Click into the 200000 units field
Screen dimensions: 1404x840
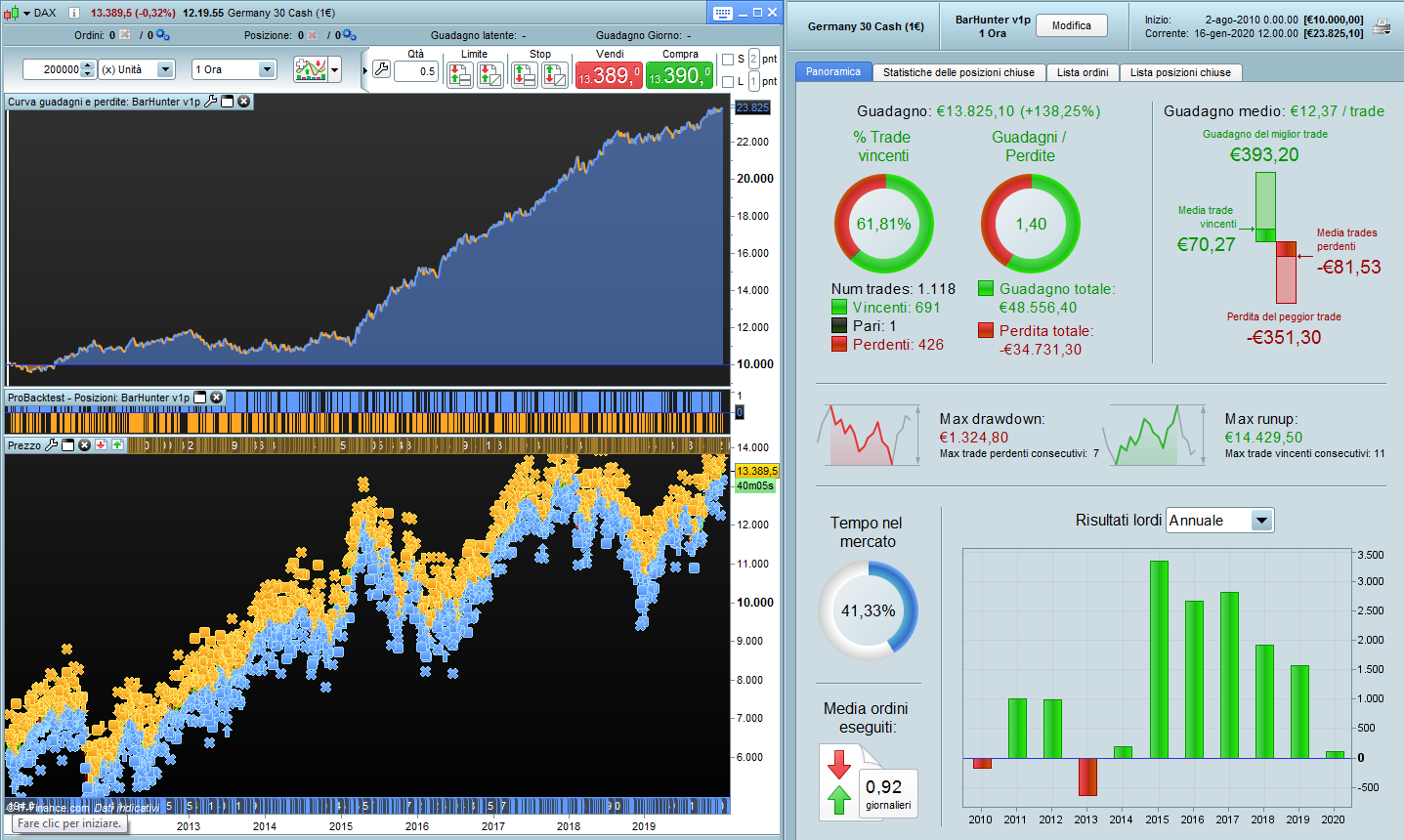52,69
